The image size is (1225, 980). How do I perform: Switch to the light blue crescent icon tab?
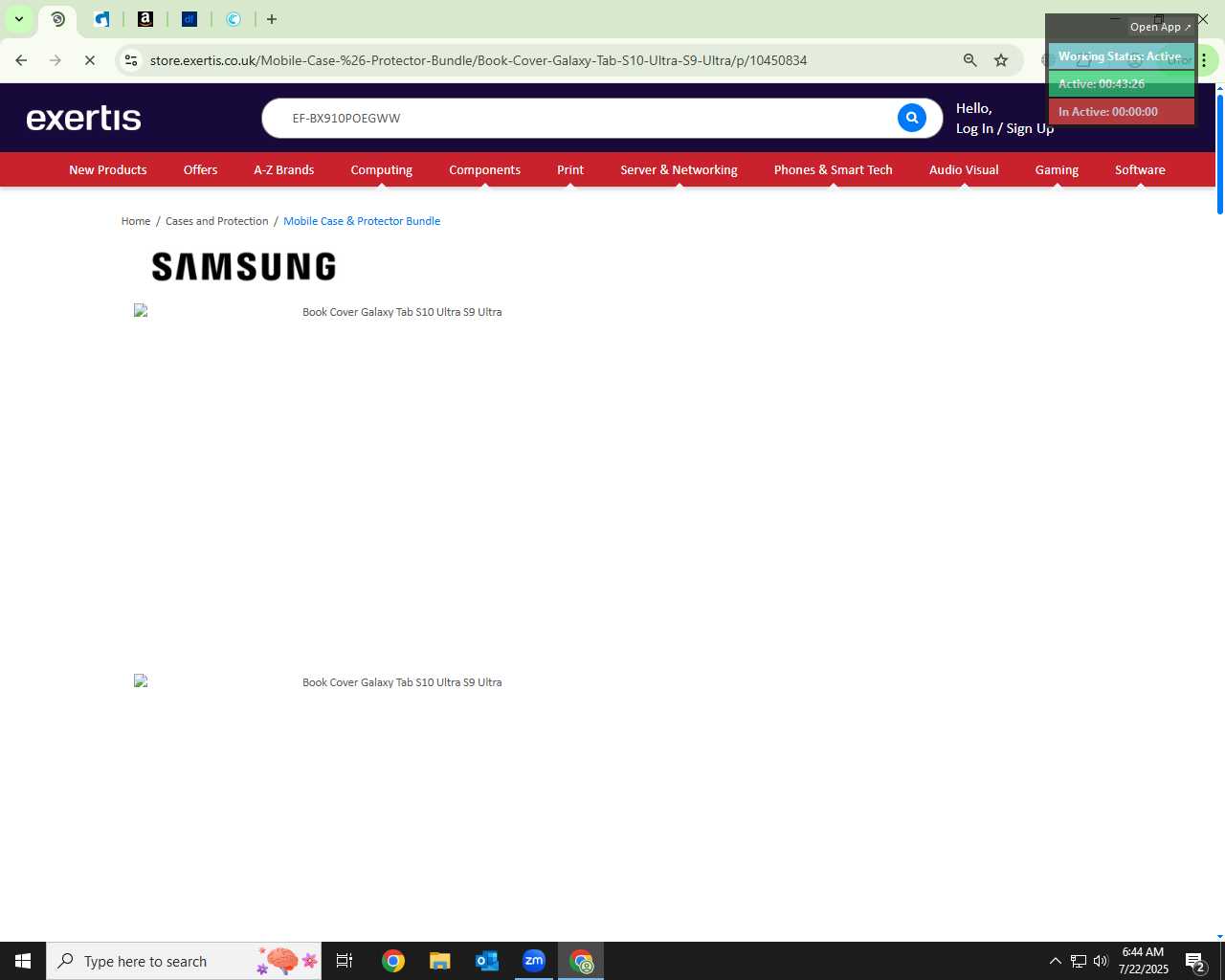pos(234,19)
